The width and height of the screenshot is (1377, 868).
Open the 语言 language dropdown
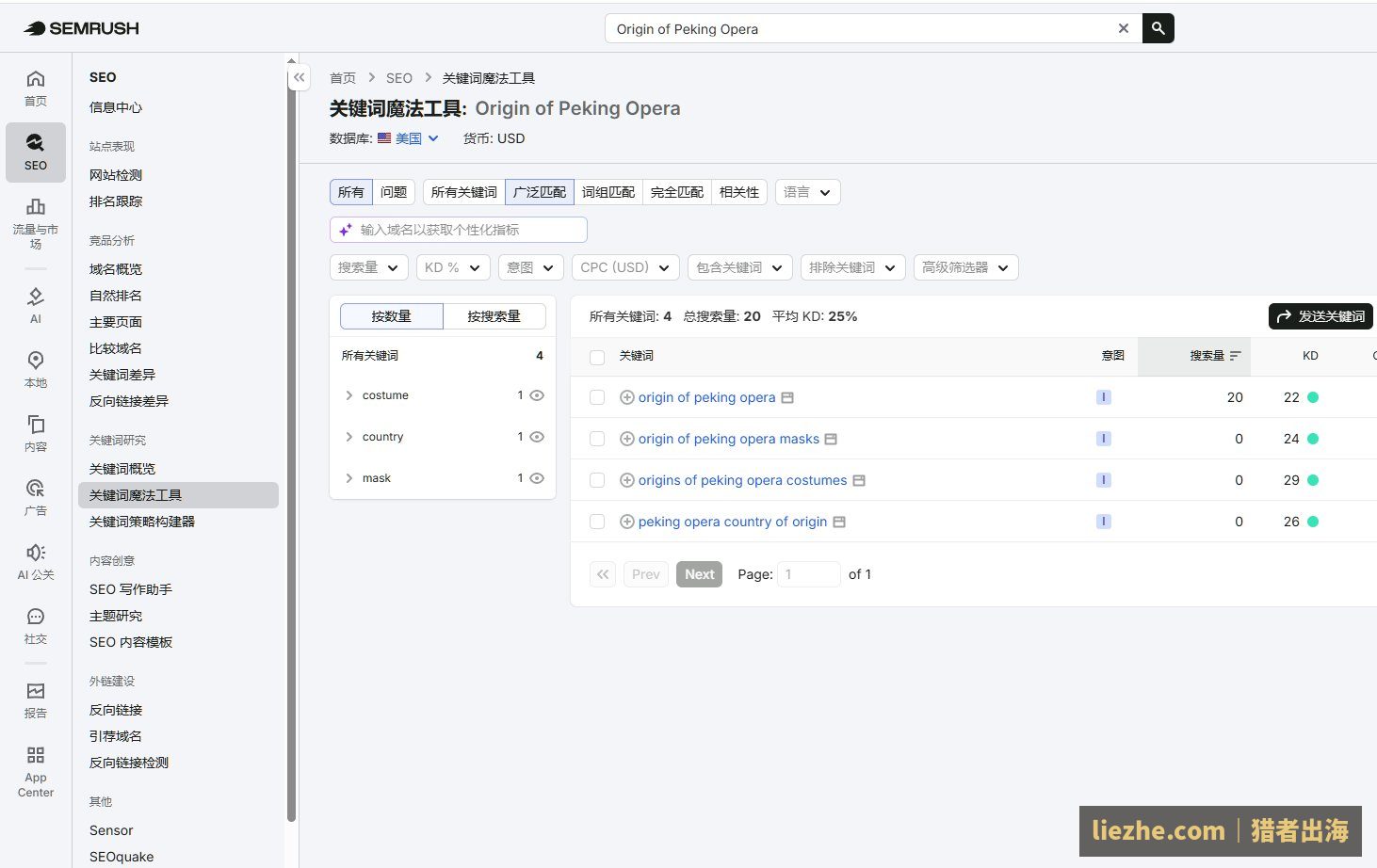807,192
